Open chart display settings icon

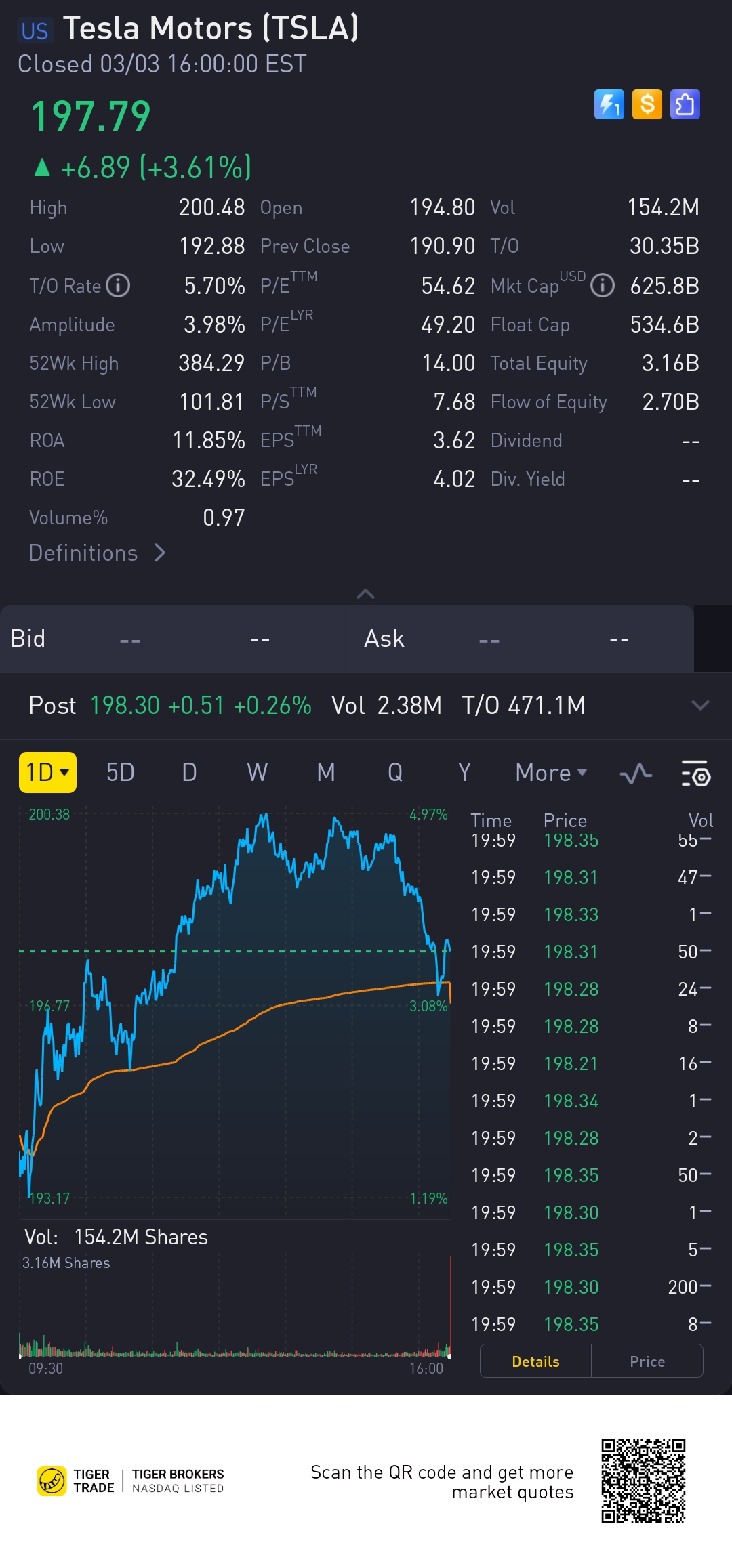(x=695, y=773)
